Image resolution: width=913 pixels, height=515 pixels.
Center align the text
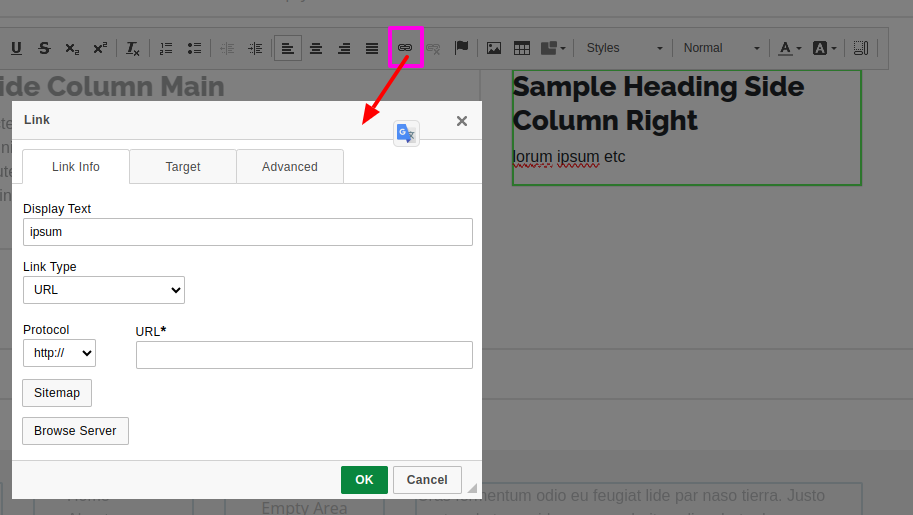[316, 48]
